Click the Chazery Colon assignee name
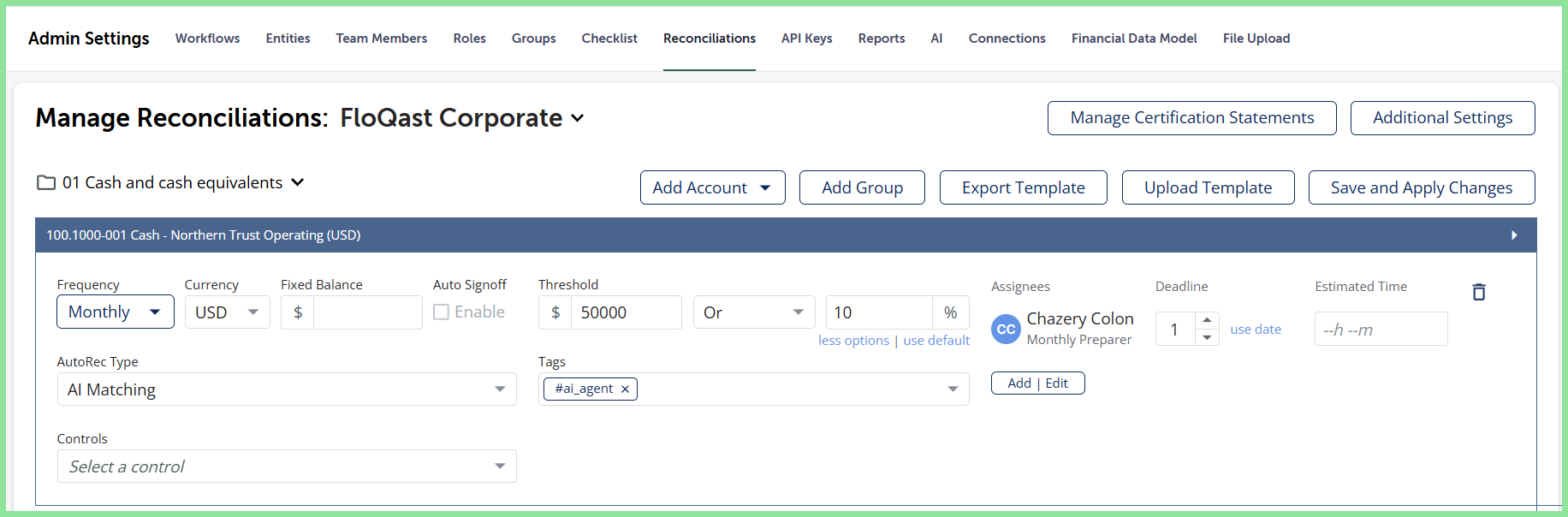 (x=1080, y=318)
